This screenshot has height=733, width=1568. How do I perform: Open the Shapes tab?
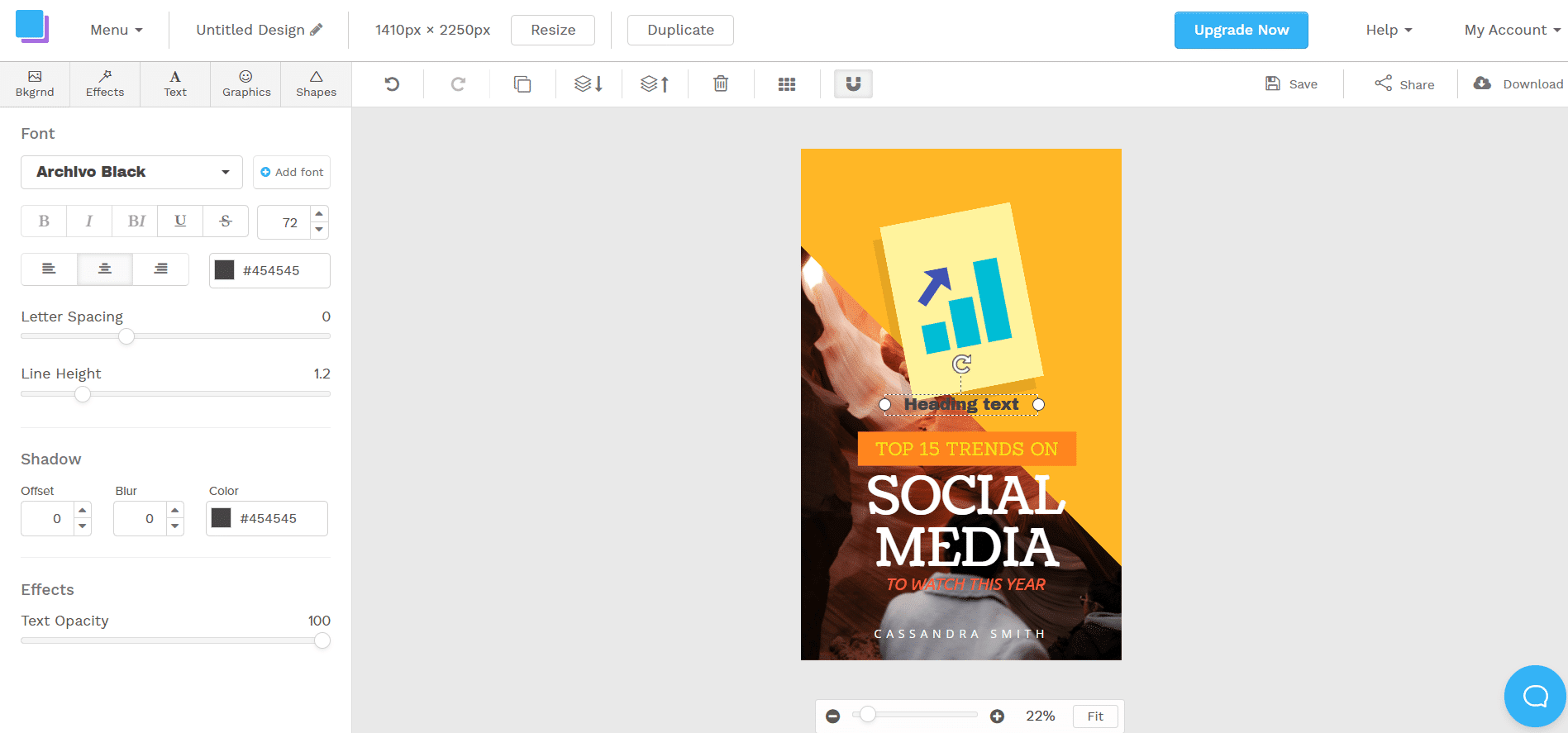tap(316, 84)
